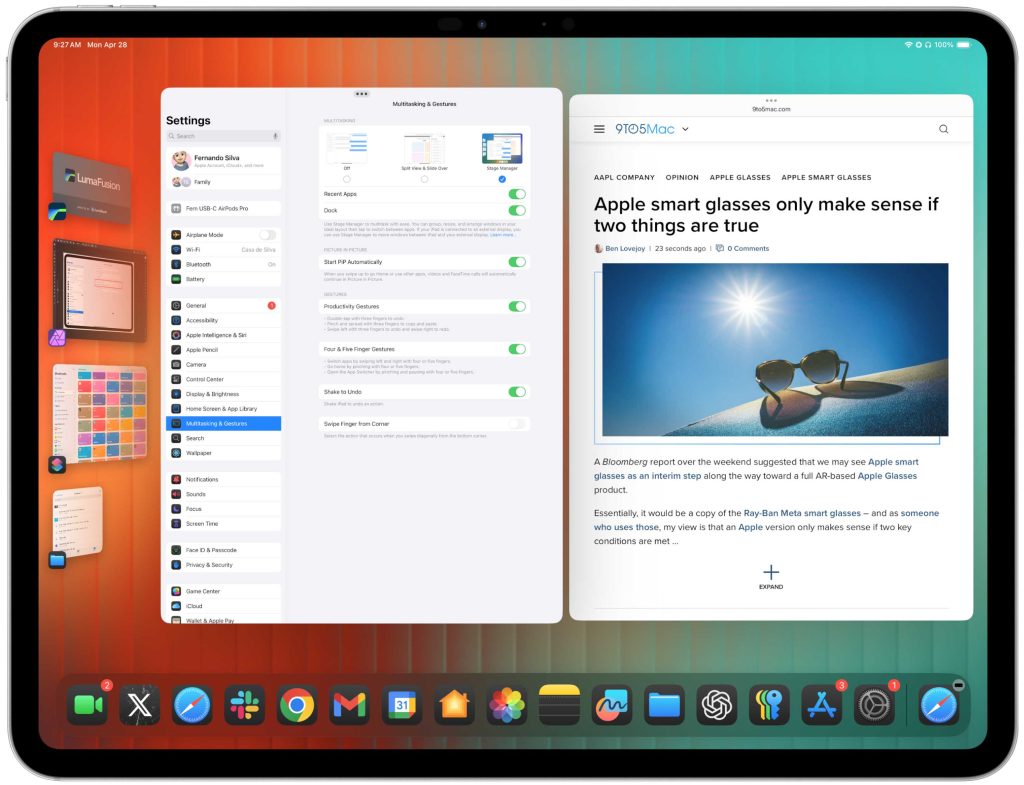Open the Photos app in dock
Viewport: 1024px width, 785px height.
click(x=507, y=706)
